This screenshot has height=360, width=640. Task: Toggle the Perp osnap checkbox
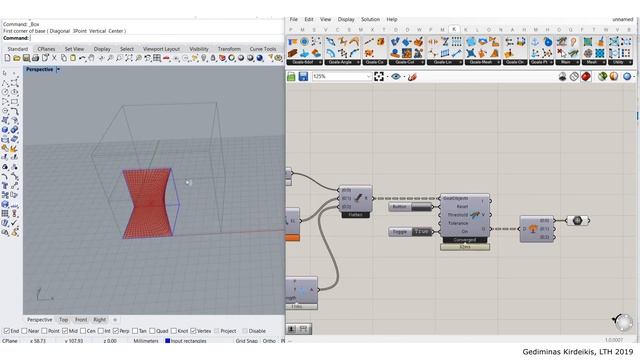[116, 331]
